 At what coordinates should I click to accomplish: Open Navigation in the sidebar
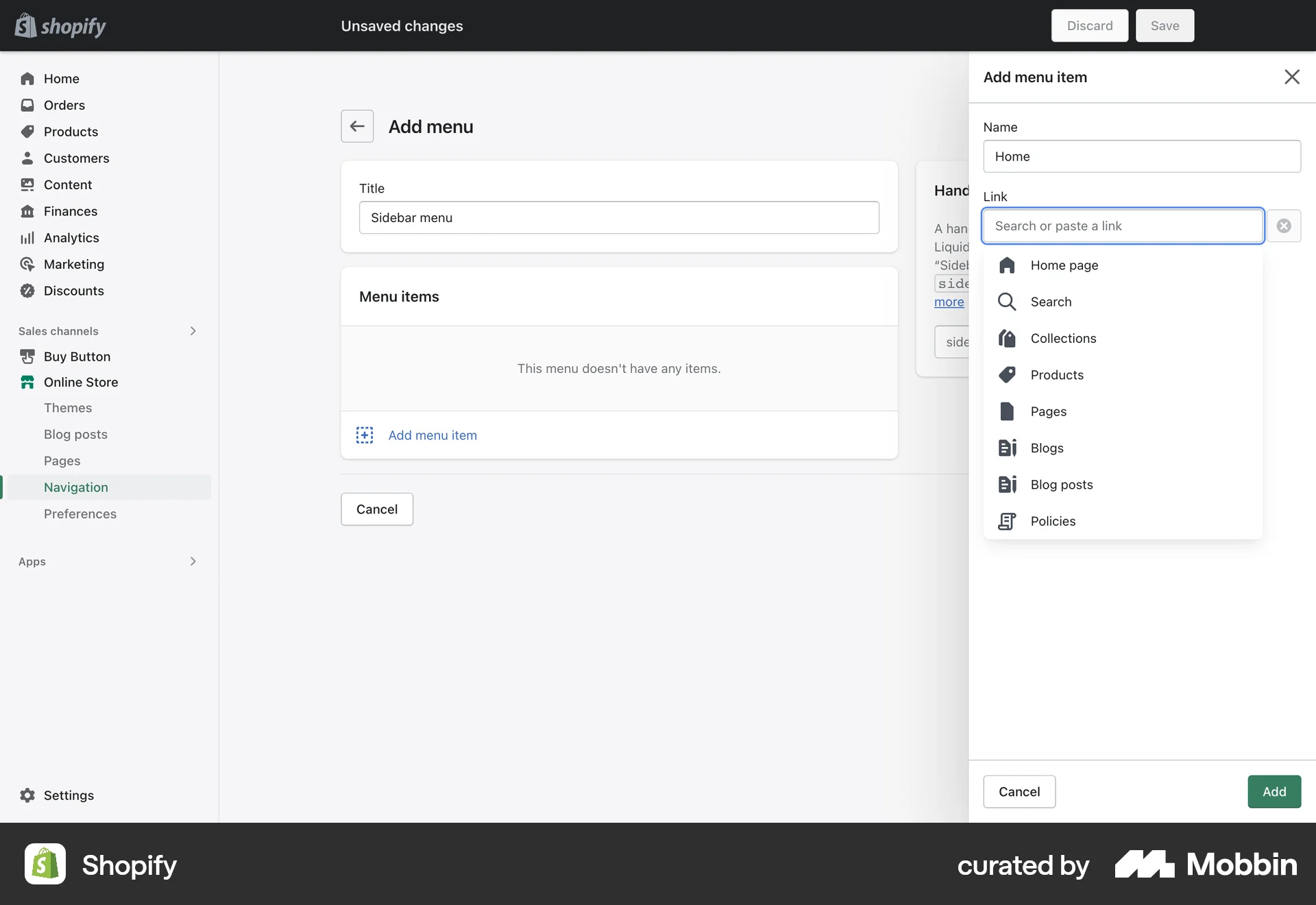tap(75, 487)
